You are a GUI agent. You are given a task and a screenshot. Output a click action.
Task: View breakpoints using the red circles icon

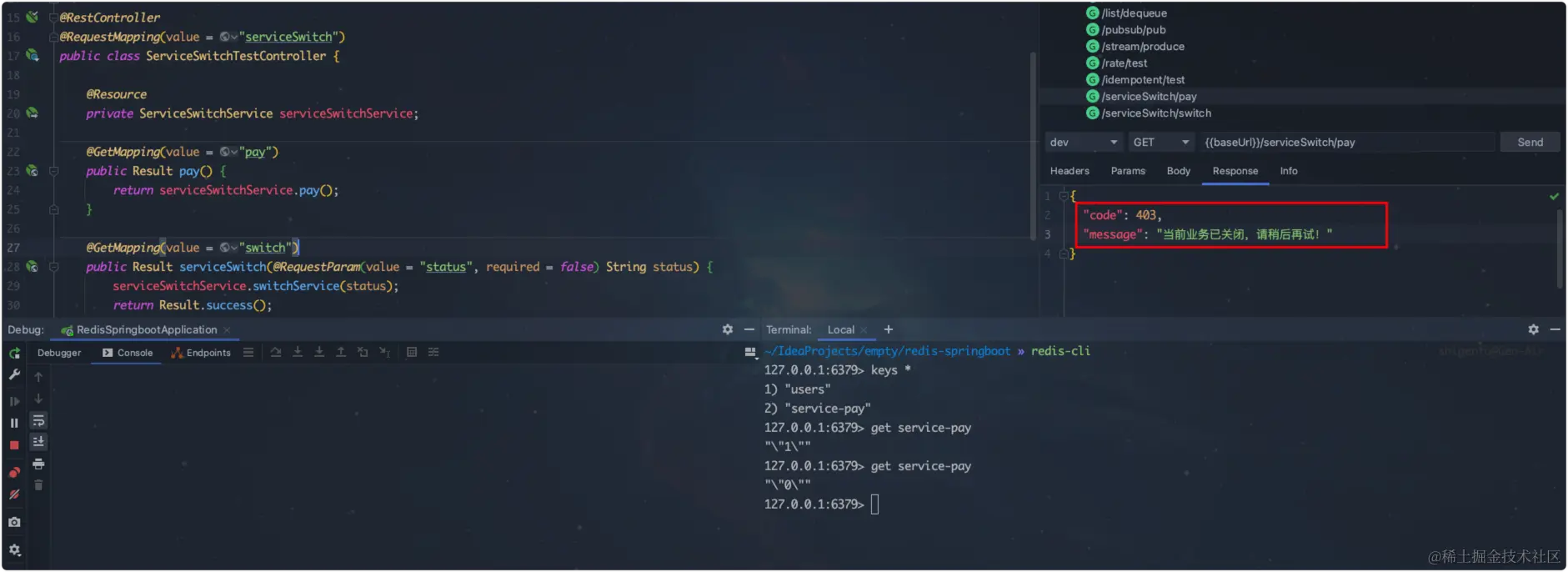(x=14, y=473)
